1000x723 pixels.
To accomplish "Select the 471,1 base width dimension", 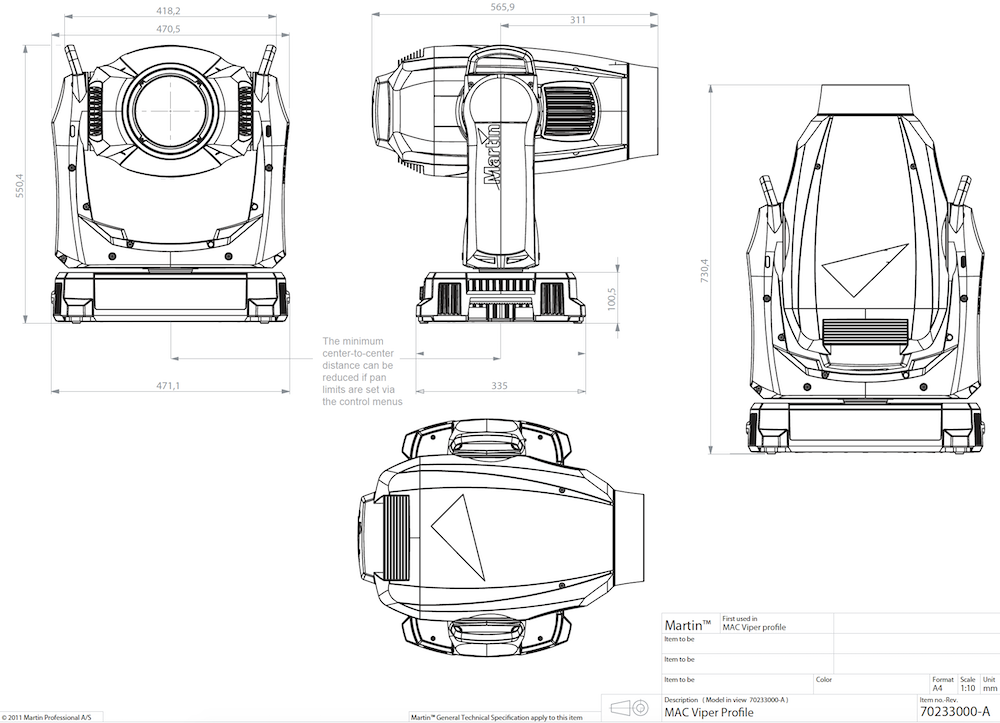I will point(168,385).
